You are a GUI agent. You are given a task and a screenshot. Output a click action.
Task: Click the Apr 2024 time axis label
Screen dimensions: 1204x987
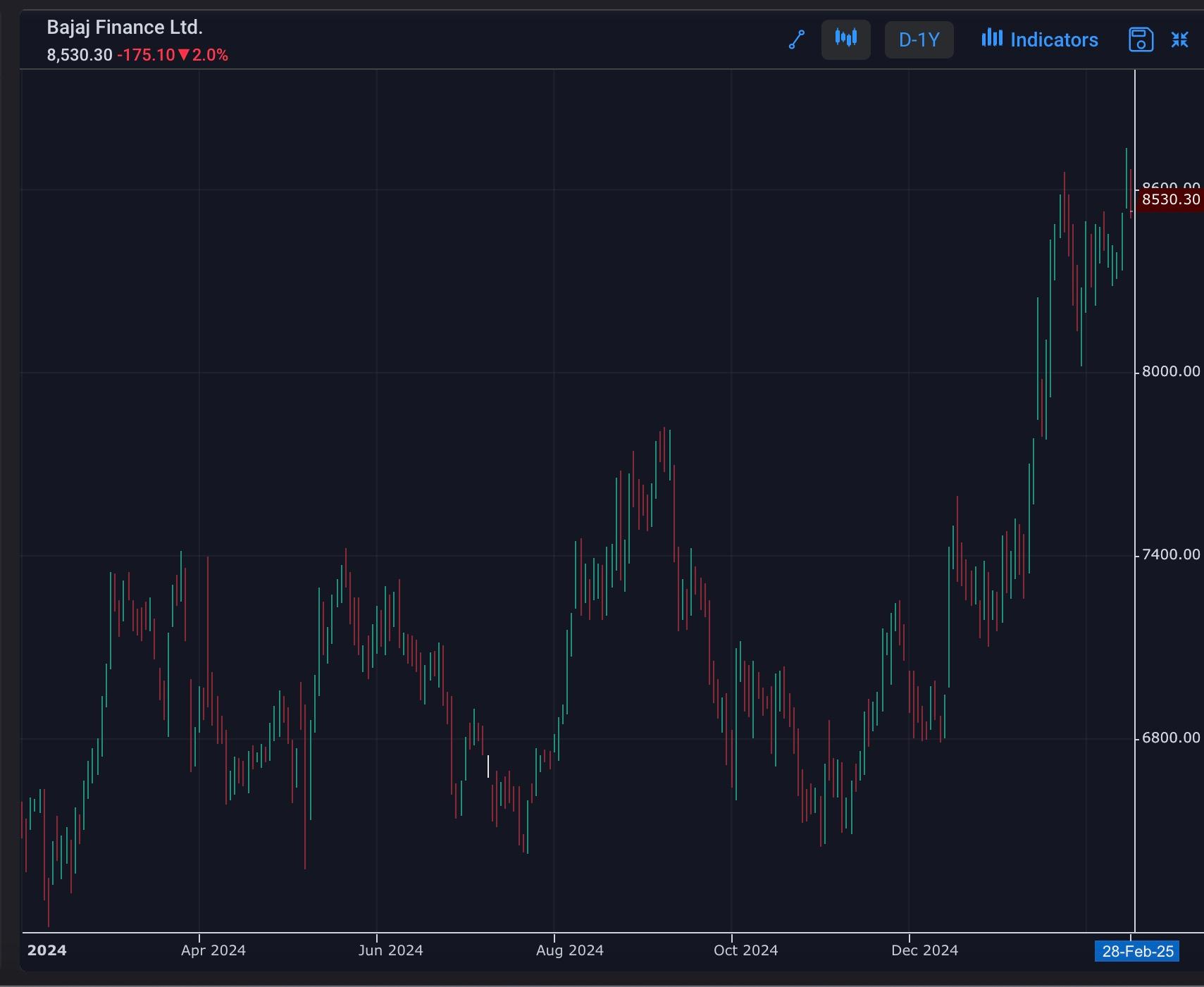point(213,950)
